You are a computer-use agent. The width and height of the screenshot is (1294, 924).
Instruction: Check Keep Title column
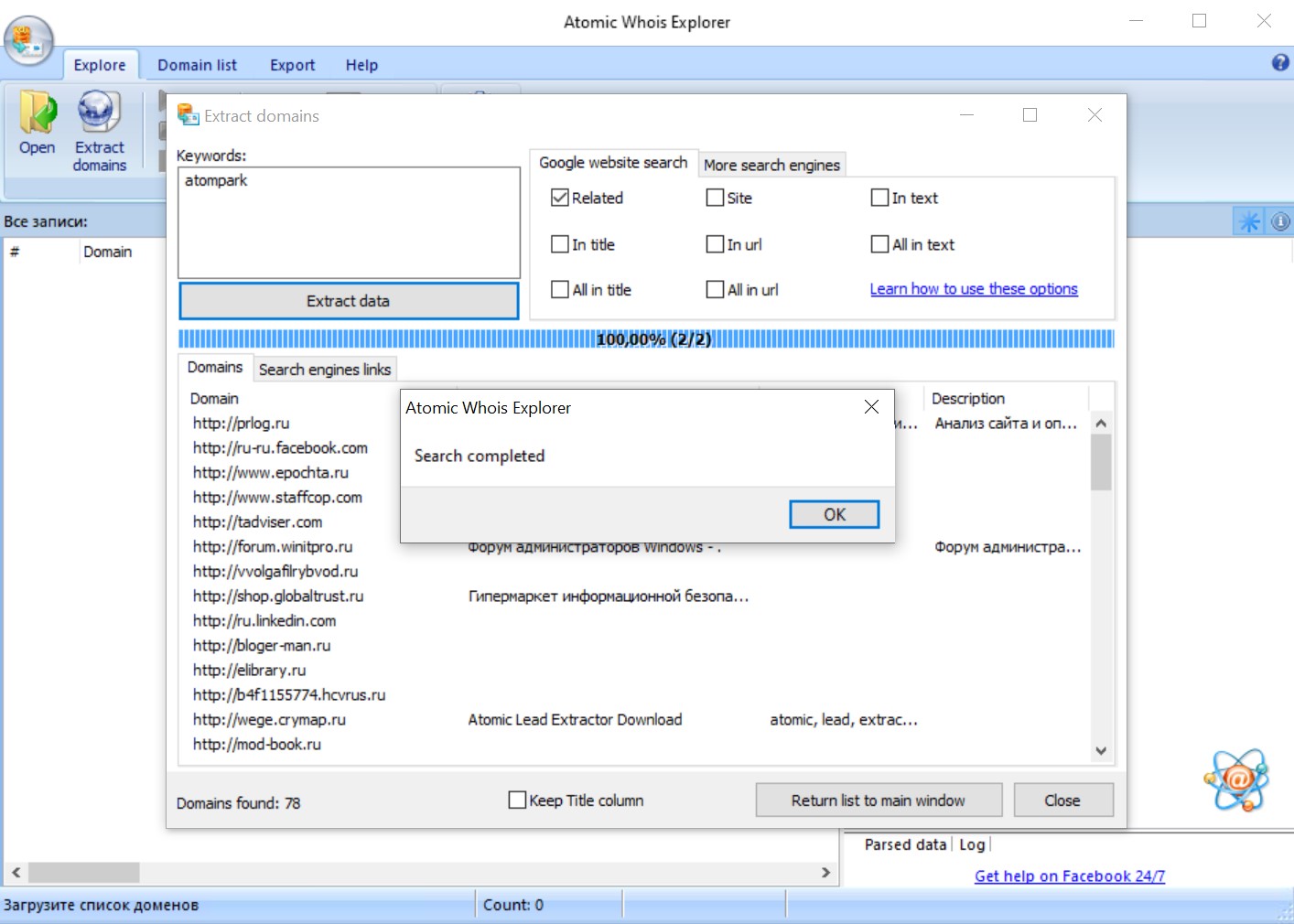coord(517,800)
